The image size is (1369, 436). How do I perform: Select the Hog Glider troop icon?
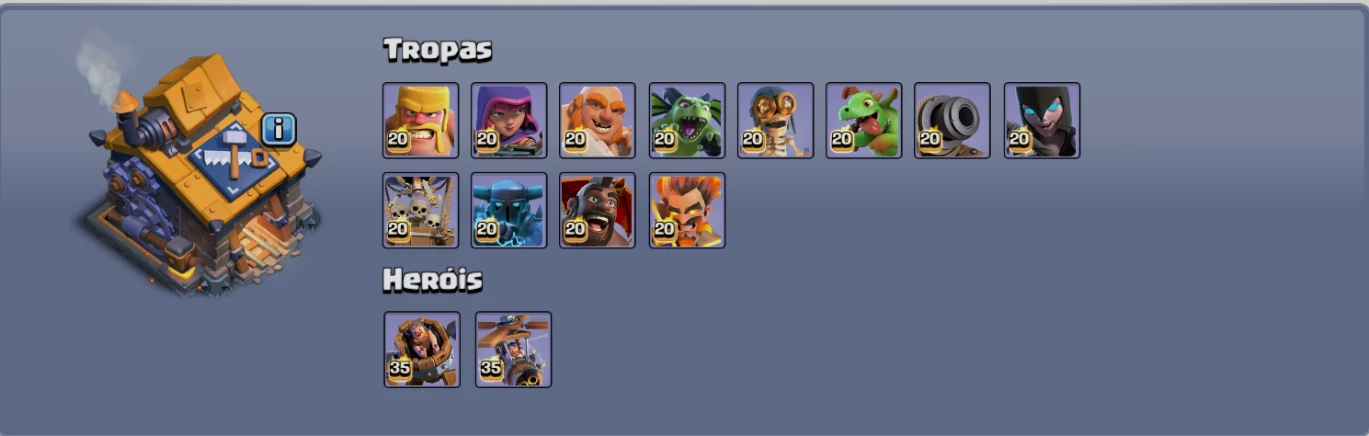[x=597, y=210]
